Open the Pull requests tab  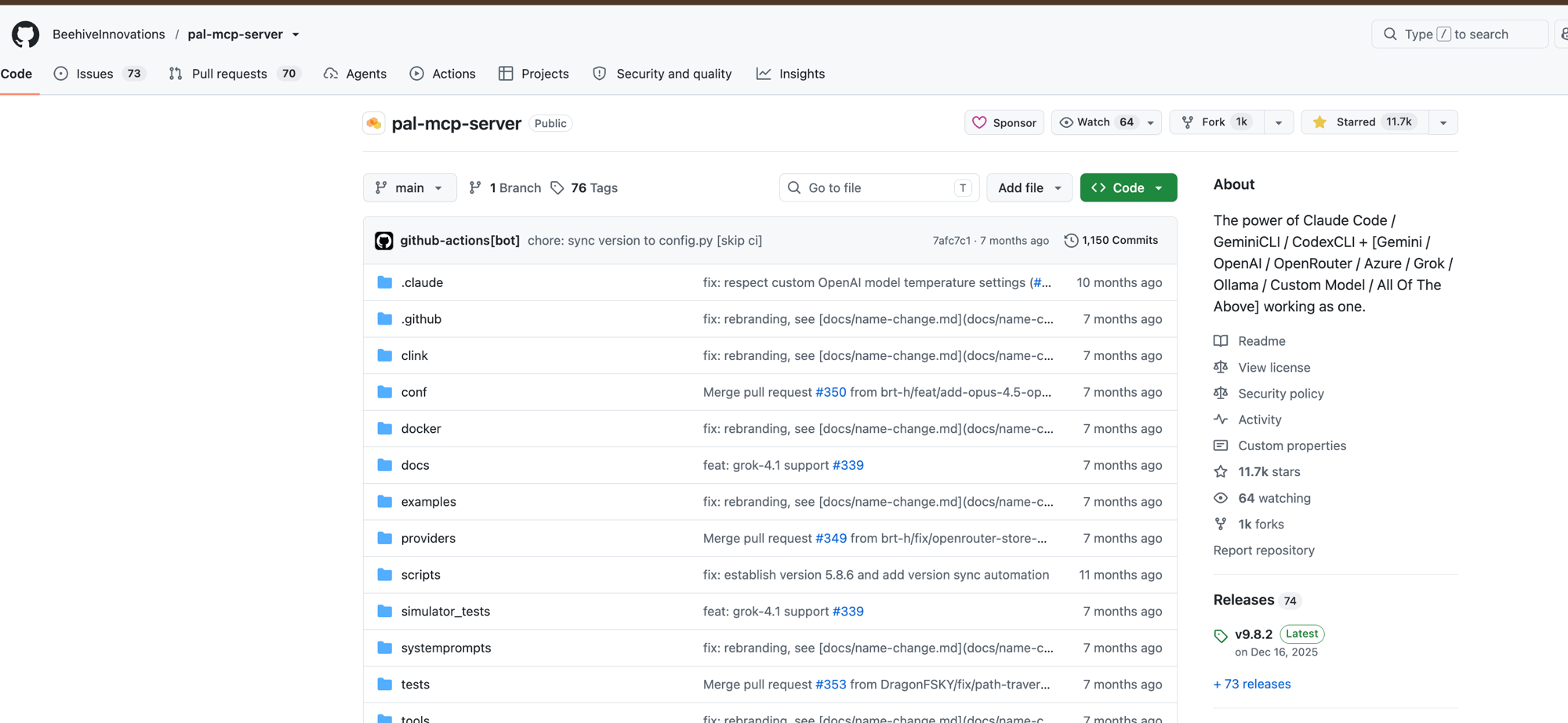pos(234,74)
